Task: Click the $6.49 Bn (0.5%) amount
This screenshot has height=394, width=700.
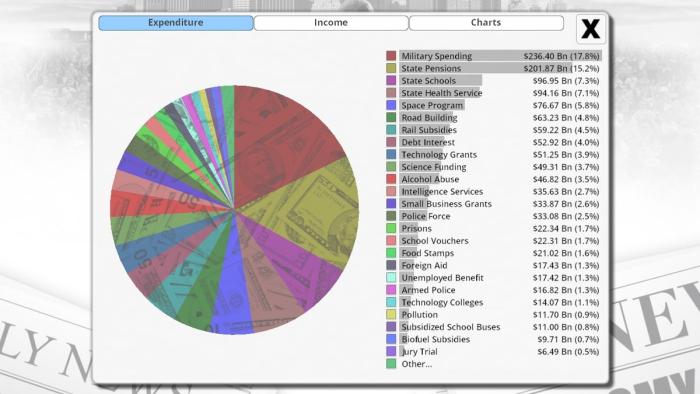Action: point(568,352)
